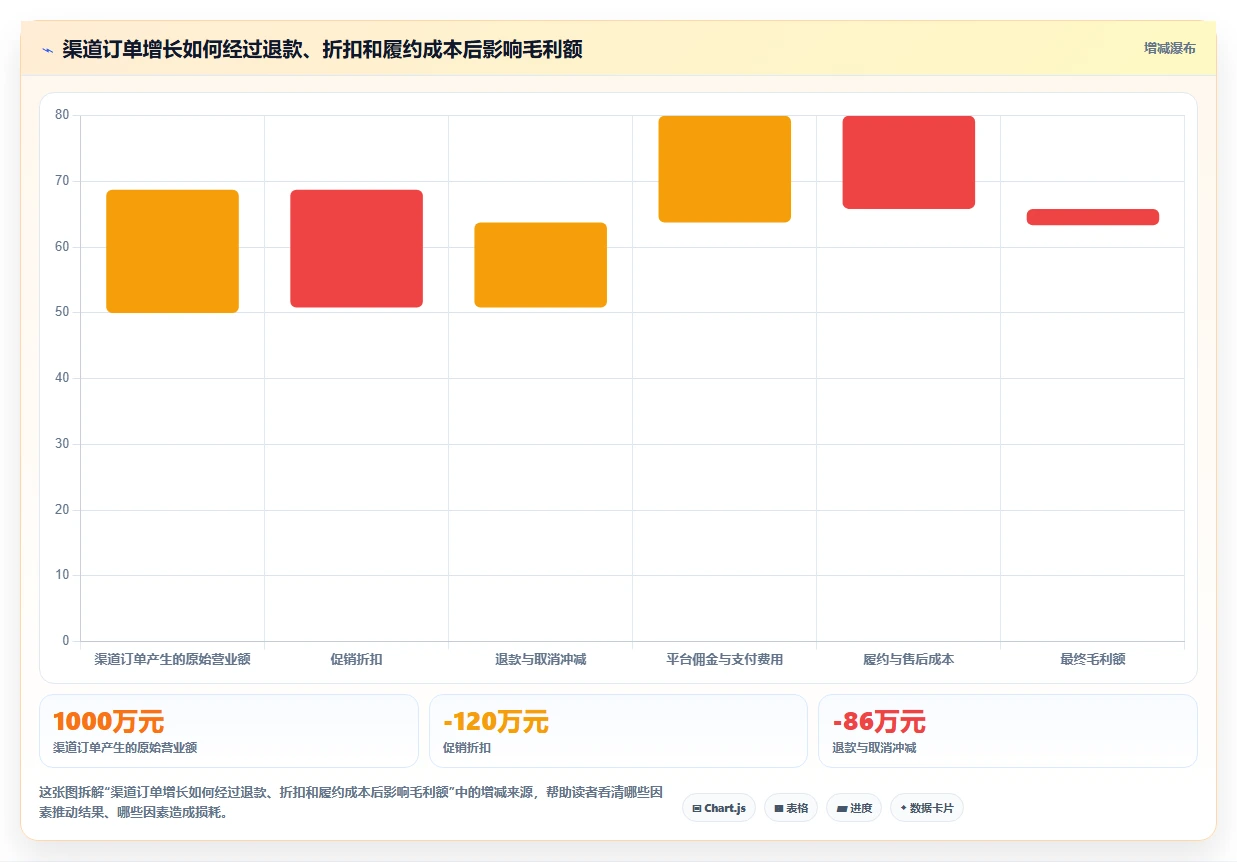Click the red 促销折扣 bar

point(357,248)
